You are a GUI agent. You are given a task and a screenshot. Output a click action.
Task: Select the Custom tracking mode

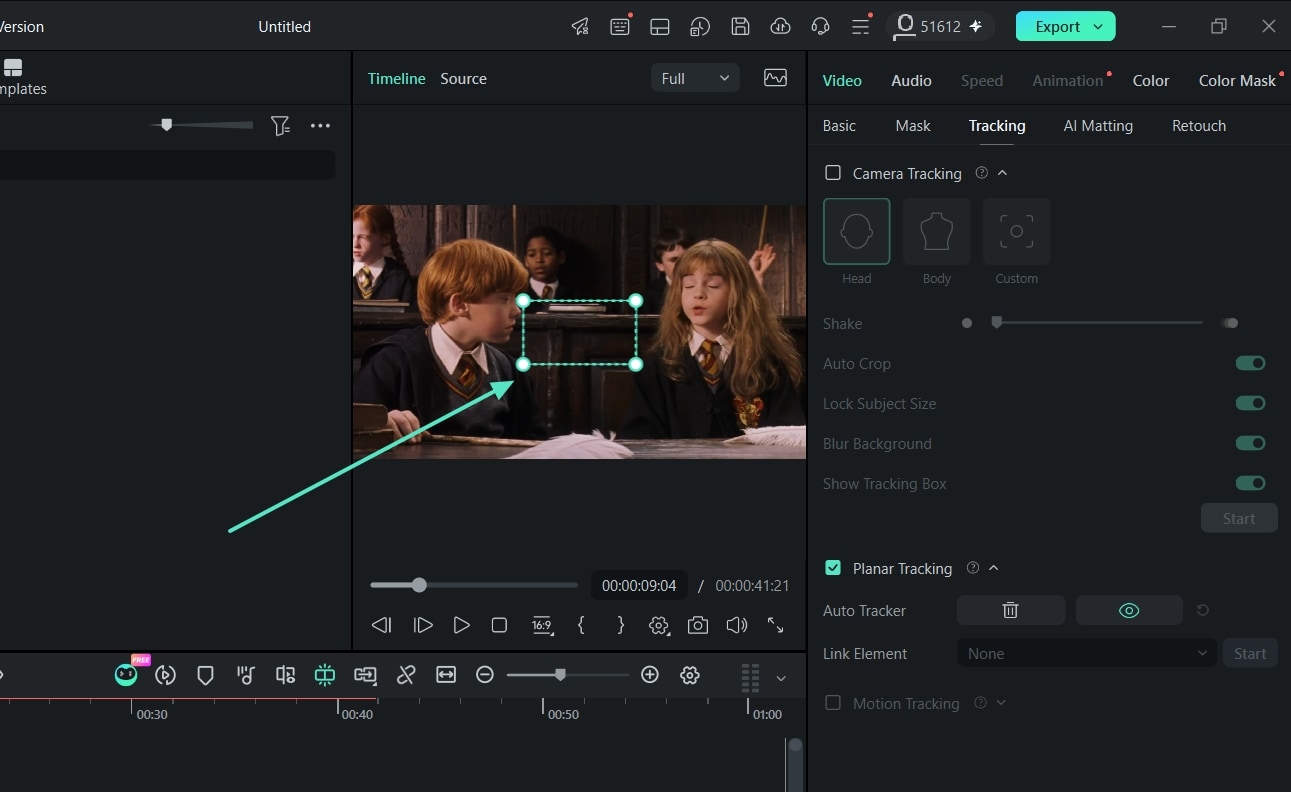pyautogui.click(x=1016, y=231)
